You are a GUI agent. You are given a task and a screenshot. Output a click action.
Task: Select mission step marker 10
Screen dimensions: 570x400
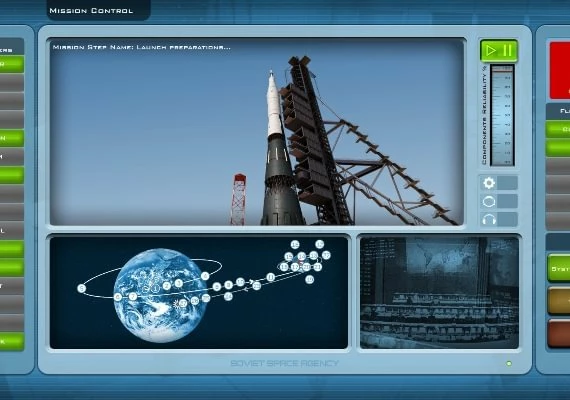(240, 282)
